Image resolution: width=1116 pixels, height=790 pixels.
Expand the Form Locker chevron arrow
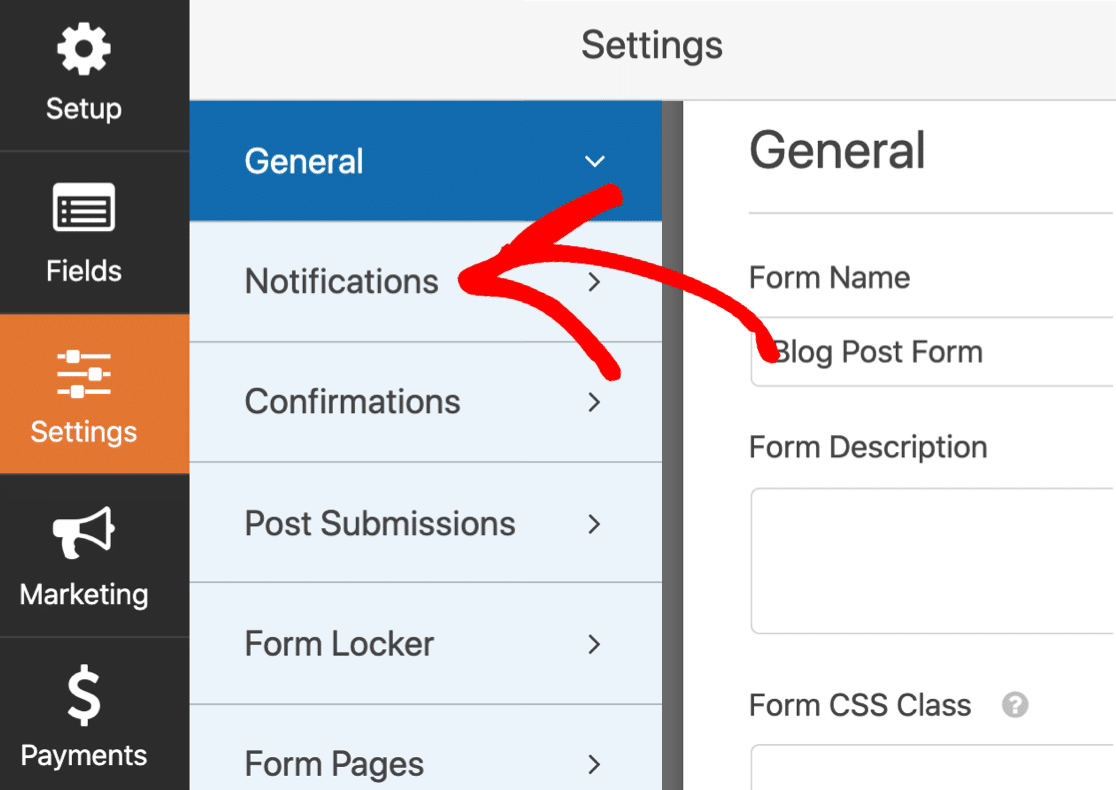point(595,644)
